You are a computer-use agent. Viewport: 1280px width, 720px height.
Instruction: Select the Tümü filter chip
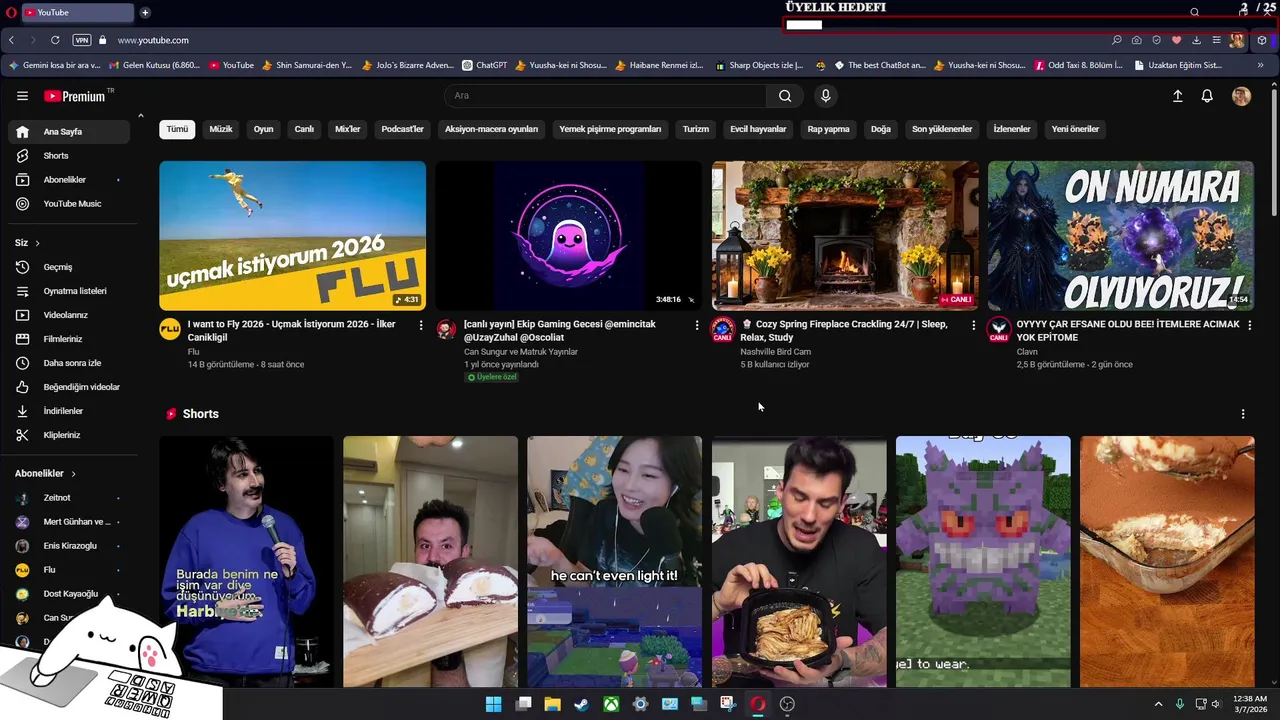(177, 129)
